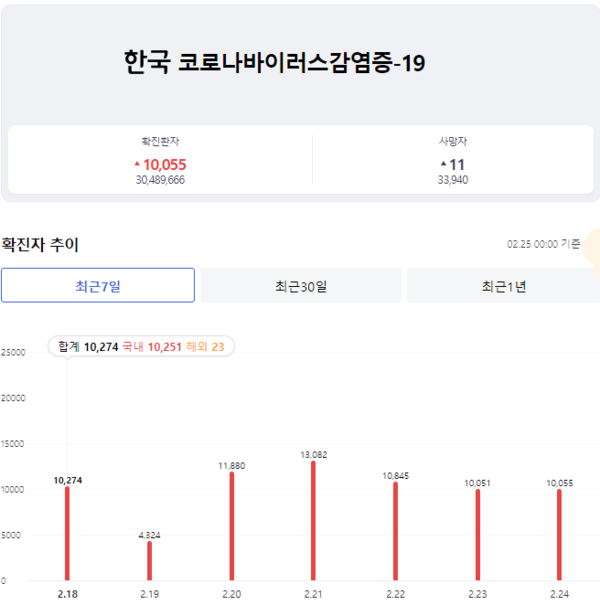Click the 합계 10,274 tooltip total
The width and height of the screenshot is (600, 605).
pyautogui.click(x=88, y=347)
